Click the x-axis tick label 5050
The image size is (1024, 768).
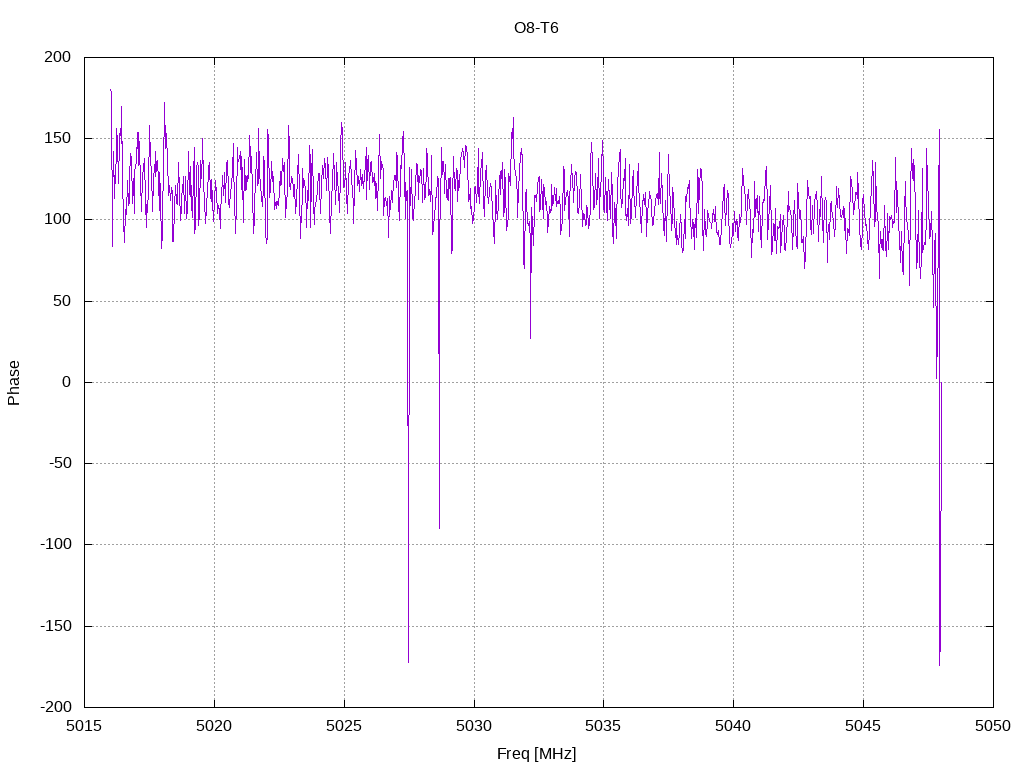coord(993,726)
